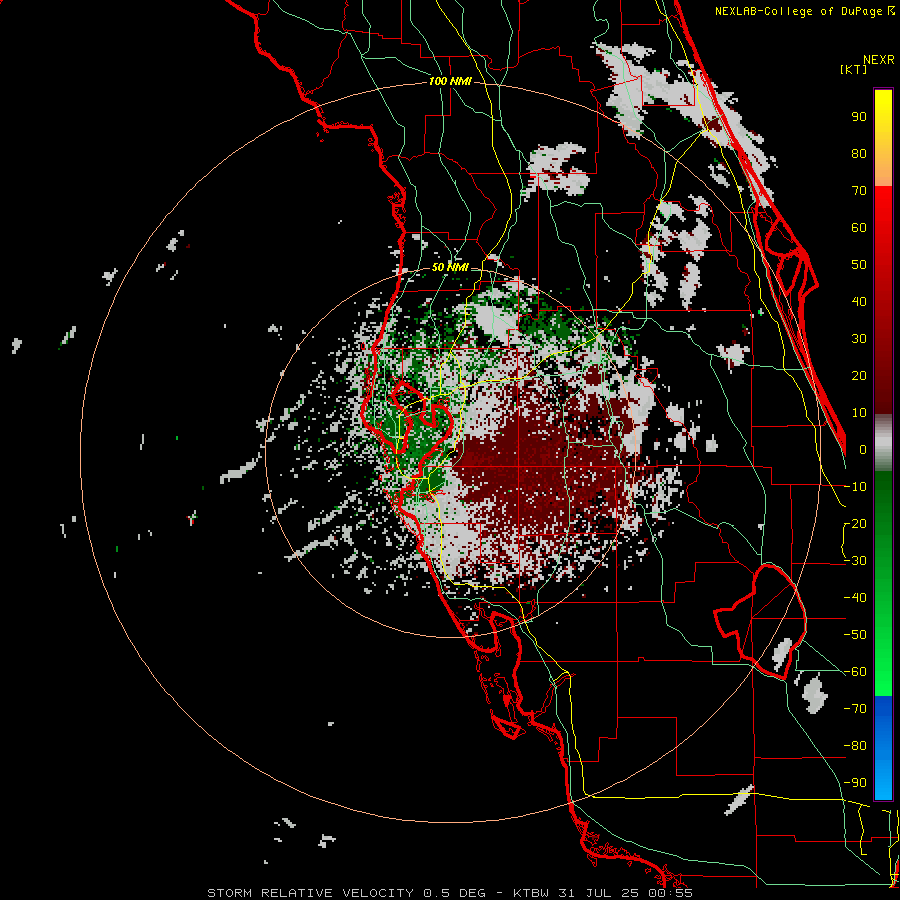Click the yellow-orange top segment of velocity scale
The height and width of the screenshot is (900, 900).
pyautogui.click(x=883, y=138)
